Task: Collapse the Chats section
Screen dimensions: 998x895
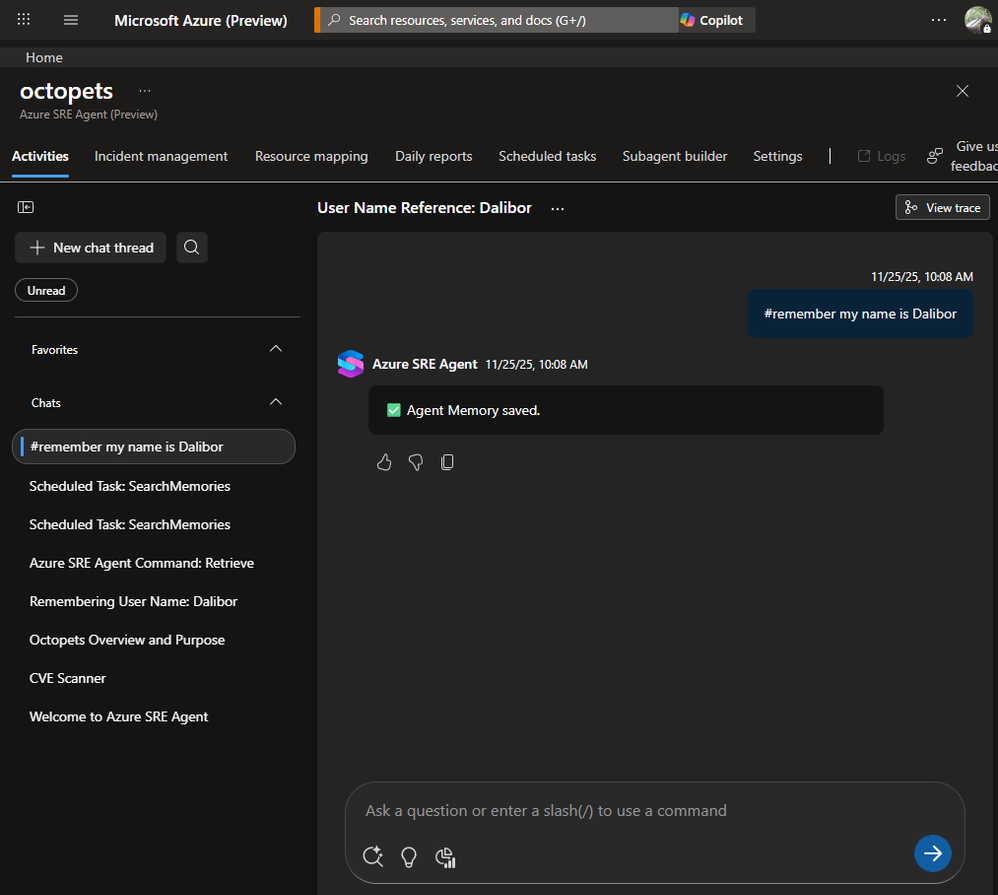Action: tap(276, 402)
